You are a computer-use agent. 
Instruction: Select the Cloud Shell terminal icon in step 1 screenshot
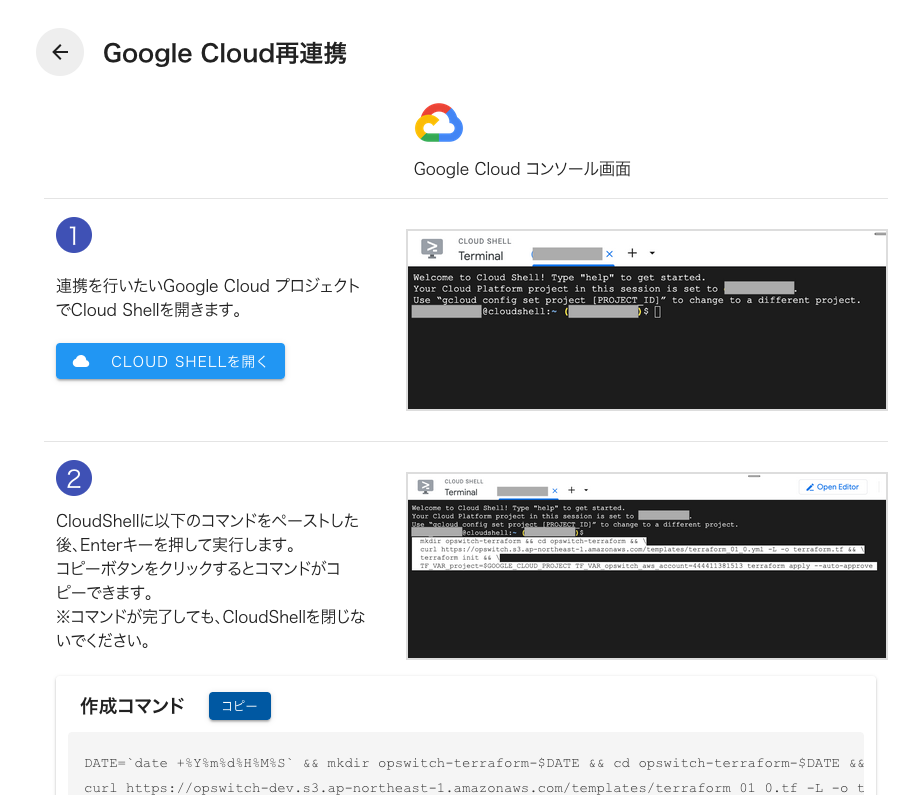point(430,249)
